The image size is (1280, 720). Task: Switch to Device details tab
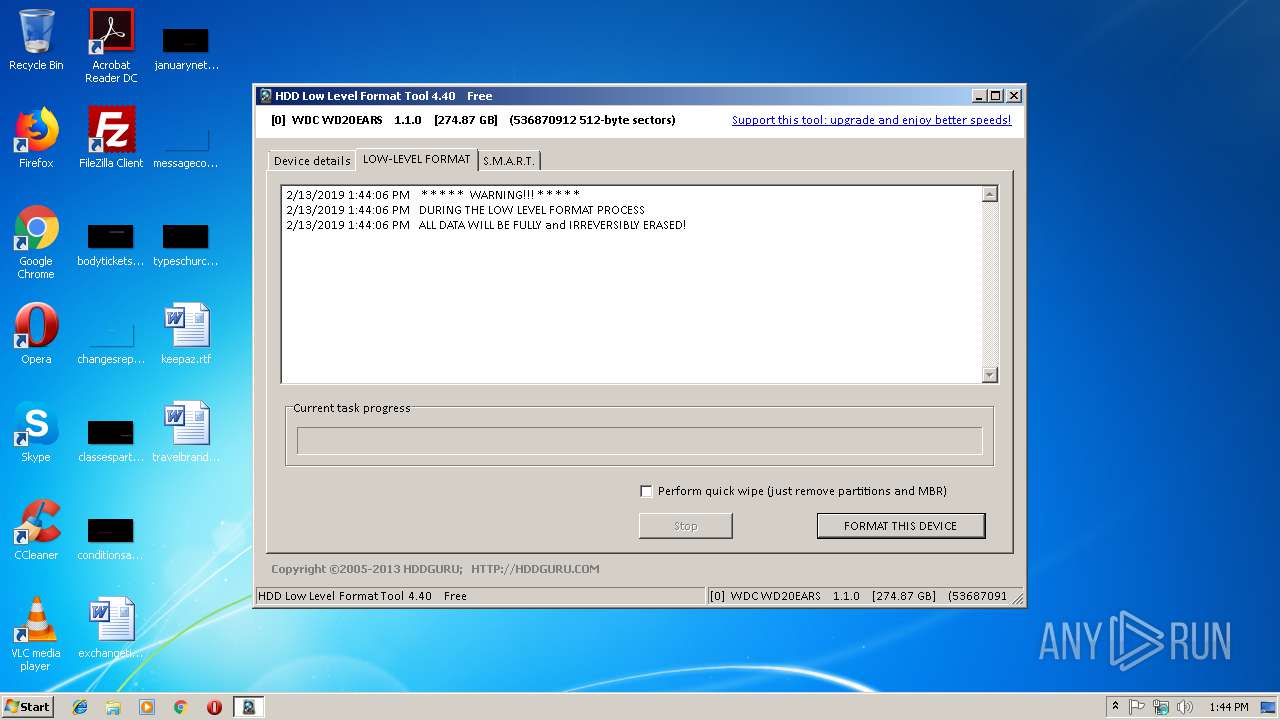[x=312, y=161]
